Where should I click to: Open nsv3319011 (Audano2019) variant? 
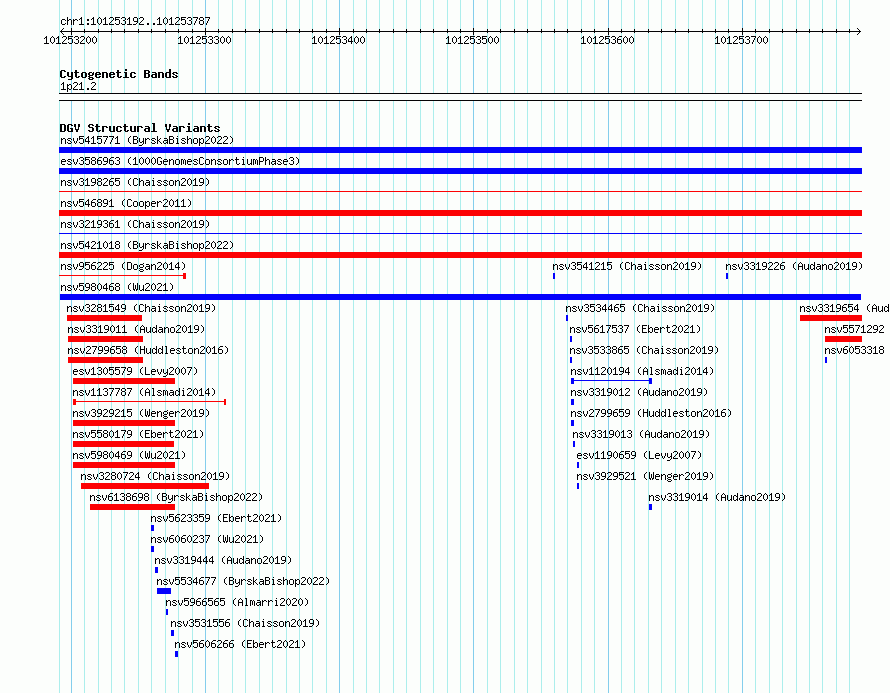click(136, 329)
